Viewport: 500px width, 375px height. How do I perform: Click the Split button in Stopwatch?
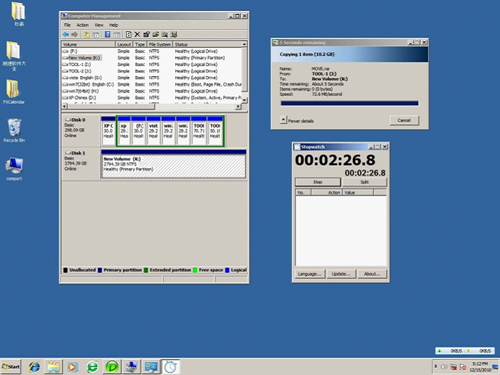[365, 182]
